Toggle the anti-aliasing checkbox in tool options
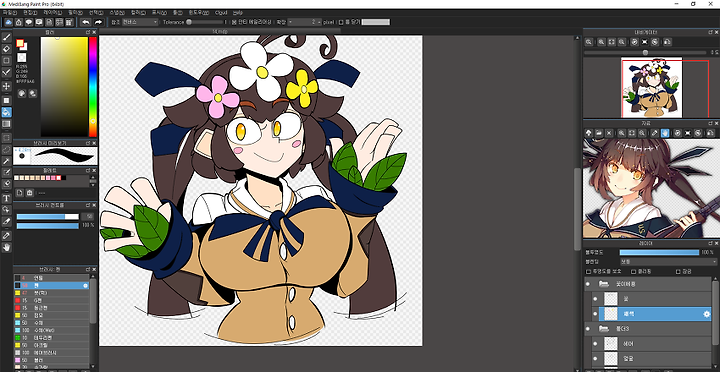Viewport: 720px width, 372px height. 234,22
